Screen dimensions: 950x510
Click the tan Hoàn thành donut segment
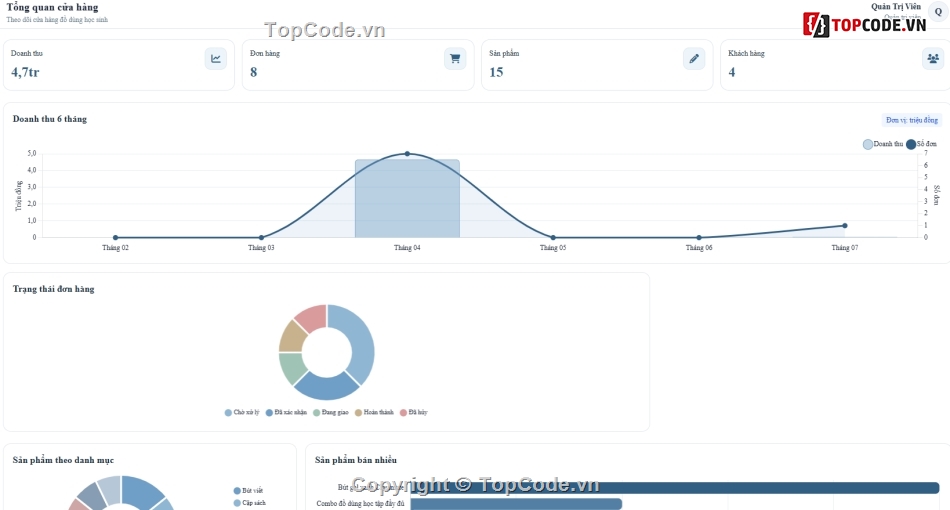(x=291, y=337)
